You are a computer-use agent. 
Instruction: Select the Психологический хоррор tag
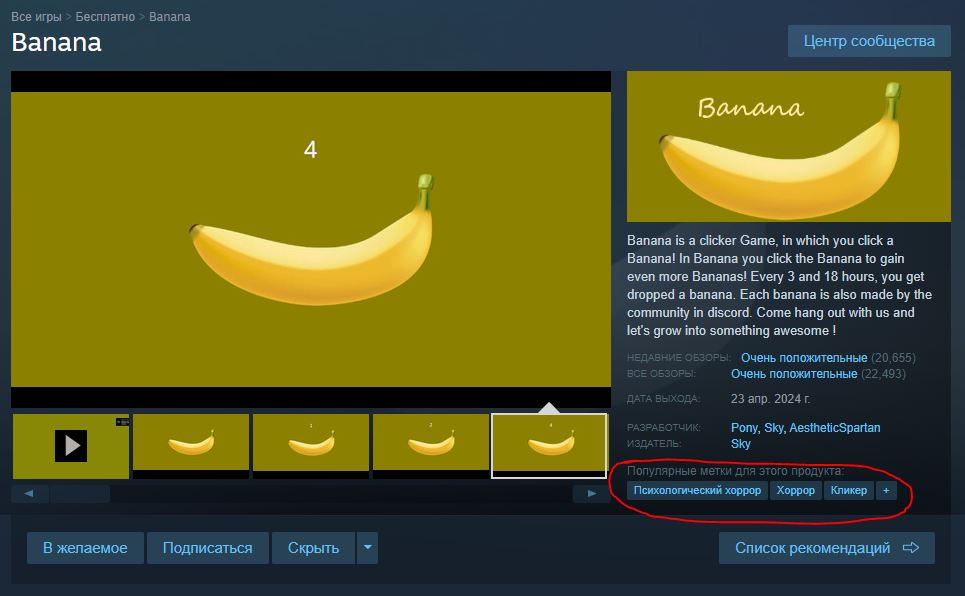[x=697, y=491]
